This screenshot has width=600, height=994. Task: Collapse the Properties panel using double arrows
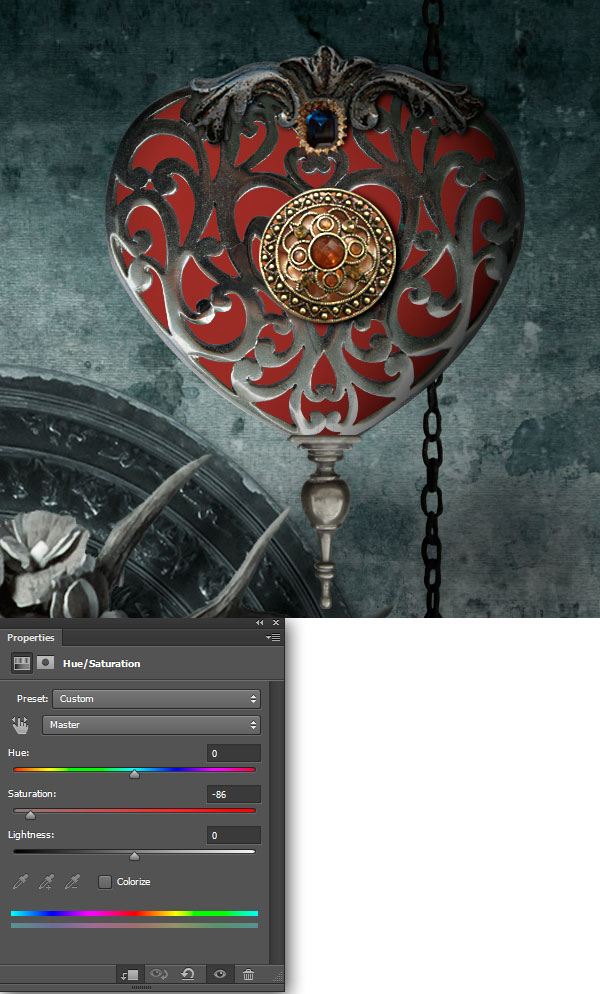pos(259,623)
